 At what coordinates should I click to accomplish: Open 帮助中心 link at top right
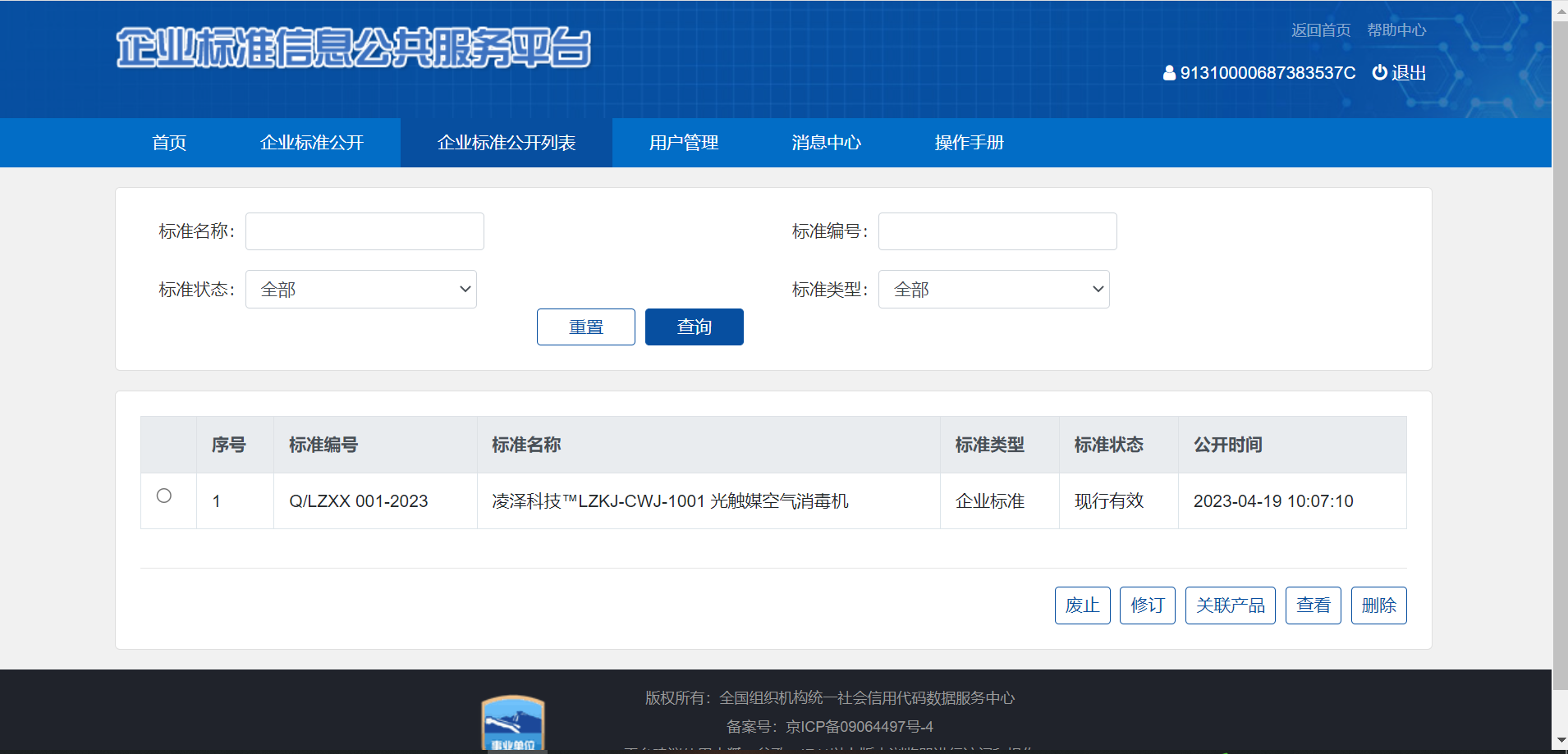click(x=1396, y=30)
